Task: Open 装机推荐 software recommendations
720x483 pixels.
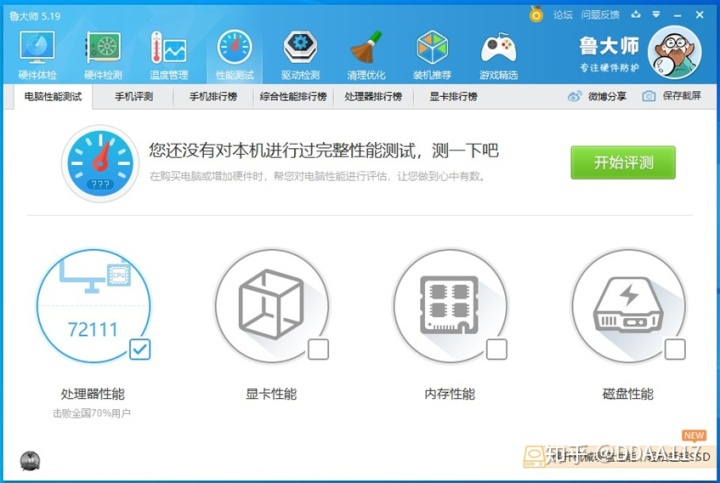Action: pyautogui.click(x=432, y=55)
